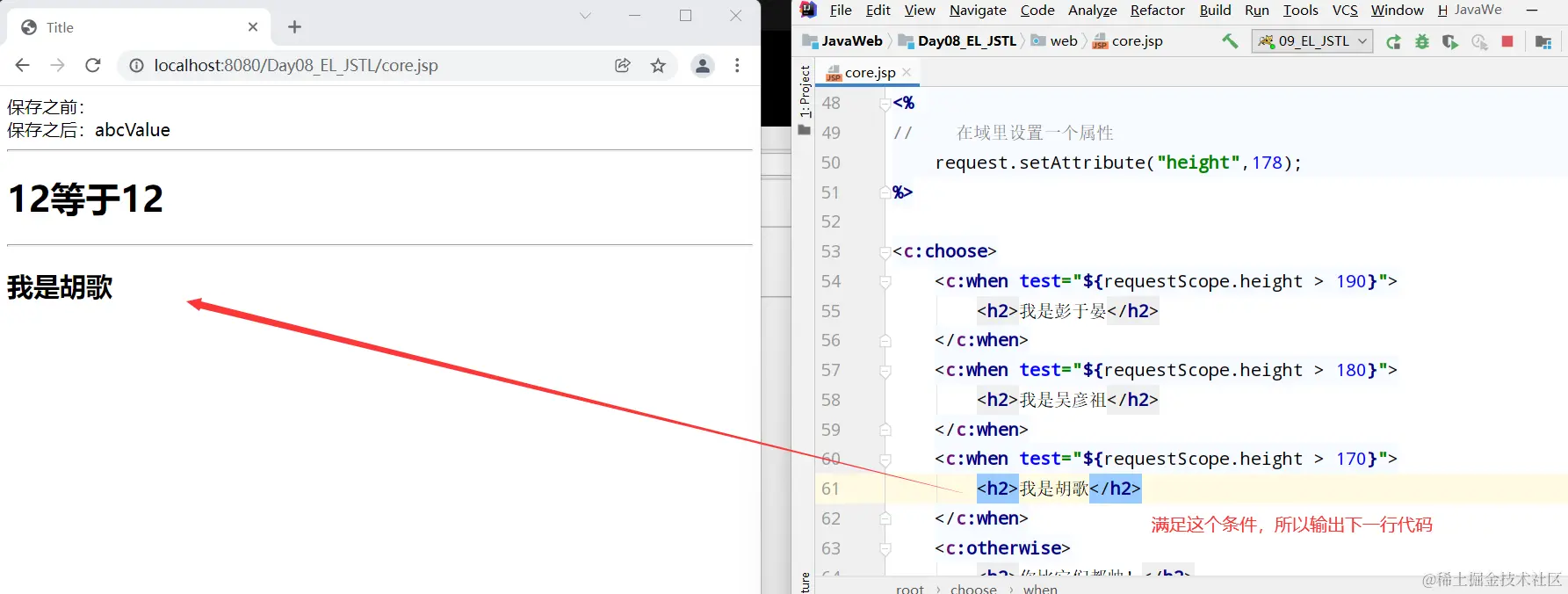
Task: Click core.jsp in navigation breadcrumb
Action: pos(1127,41)
